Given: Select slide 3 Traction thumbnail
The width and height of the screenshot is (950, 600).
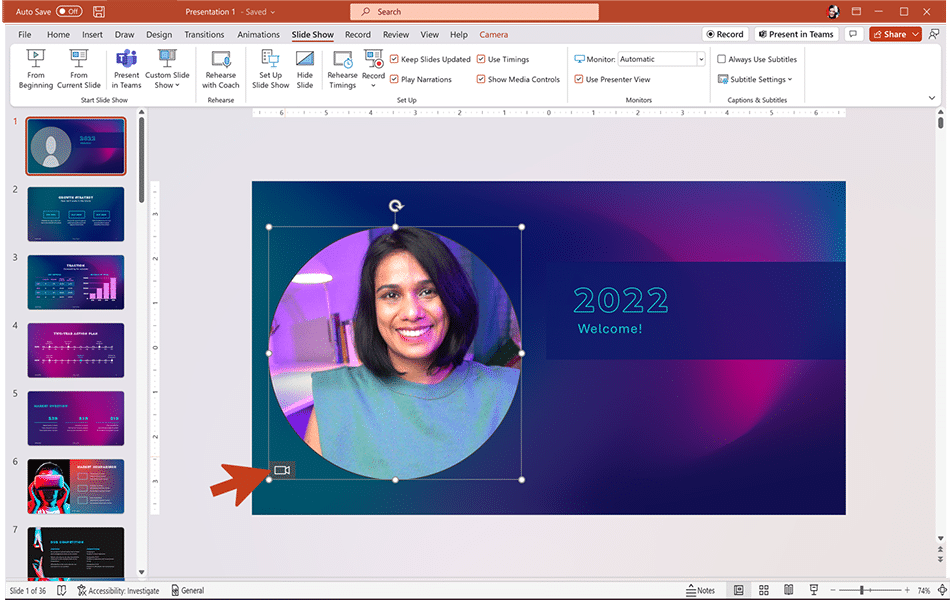Looking at the screenshot, I should point(76,282).
